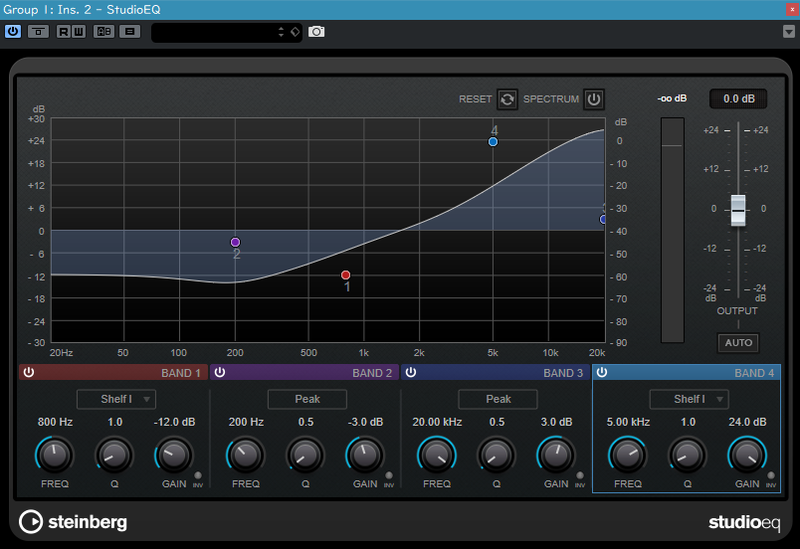Open Band 1 Shelf I filter type dropdown
The height and width of the screenshot is (549, 800).
(116, 399)
